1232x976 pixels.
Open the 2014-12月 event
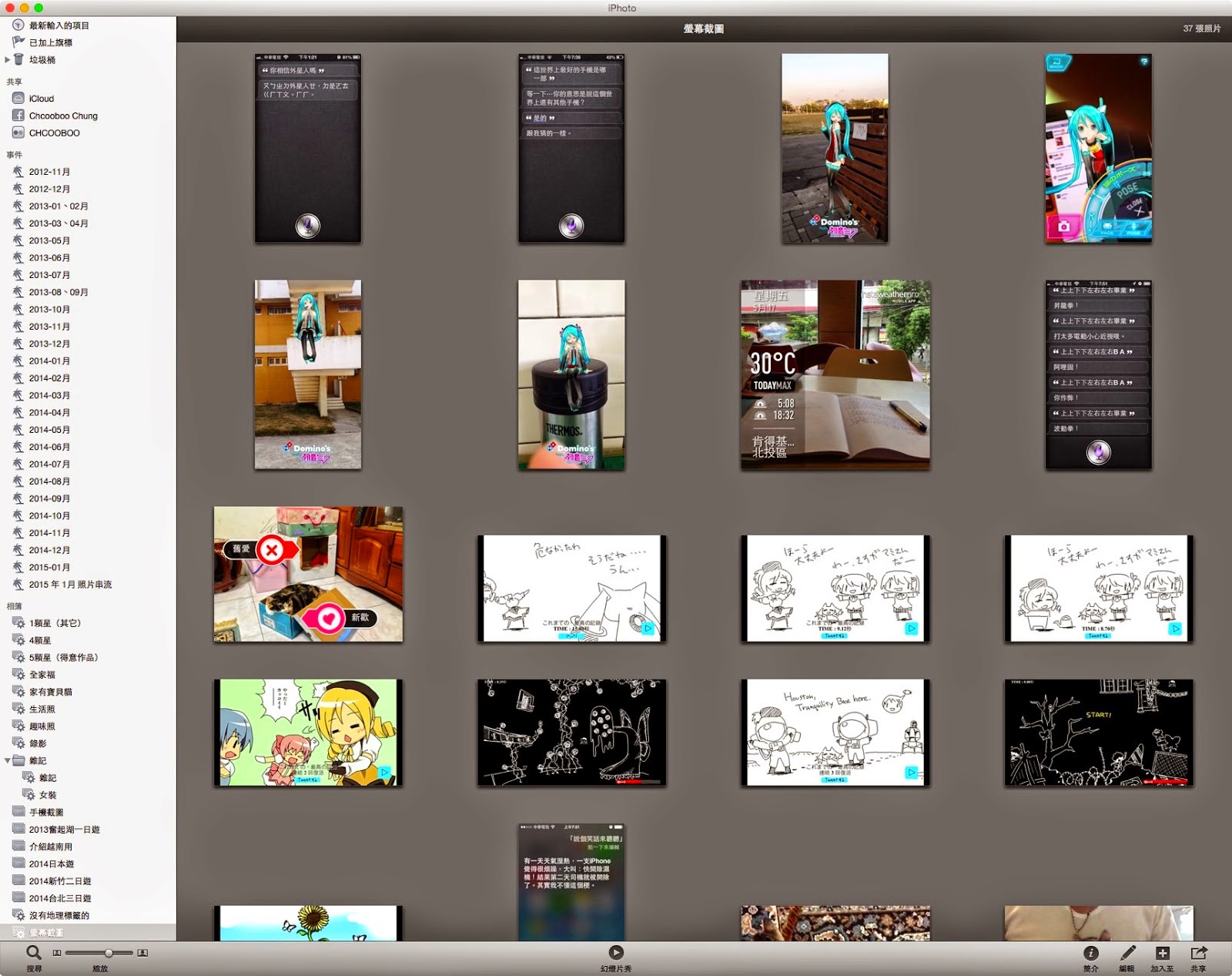(x=49, y=550)
